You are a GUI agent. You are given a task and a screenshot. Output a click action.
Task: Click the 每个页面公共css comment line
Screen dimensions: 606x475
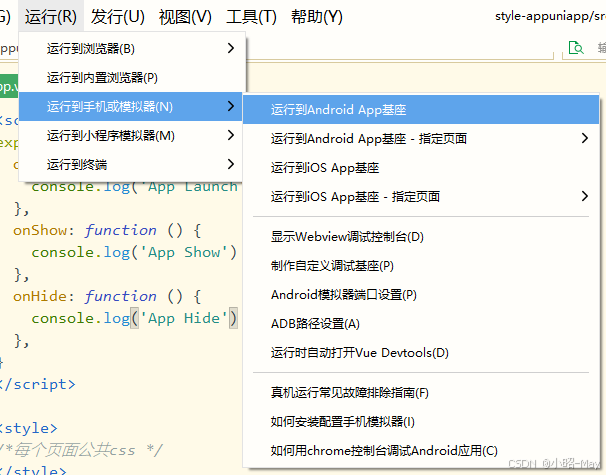[82, 450]
